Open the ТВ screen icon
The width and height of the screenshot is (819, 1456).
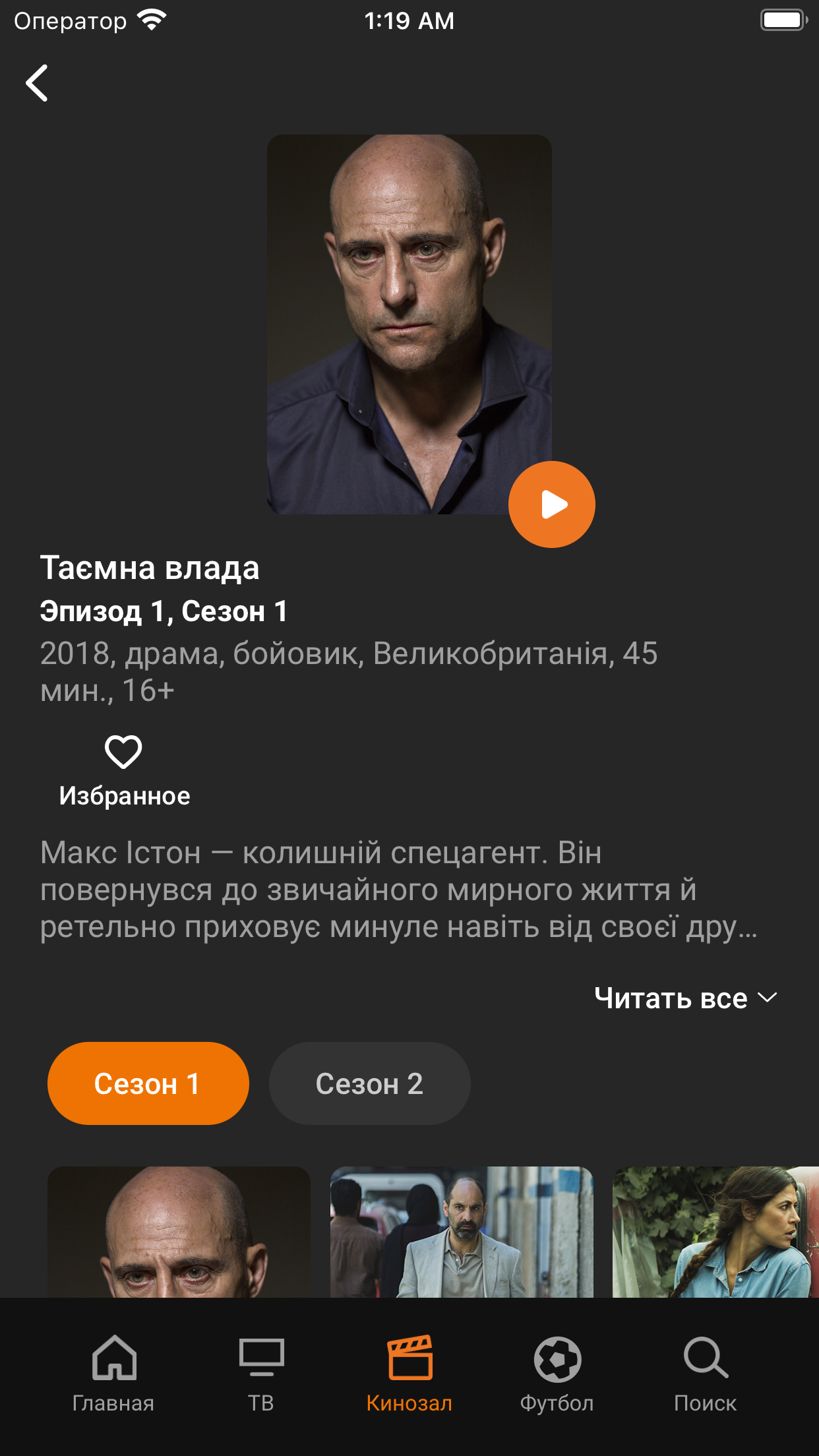pyautogui.click(x=262, y=1358)
